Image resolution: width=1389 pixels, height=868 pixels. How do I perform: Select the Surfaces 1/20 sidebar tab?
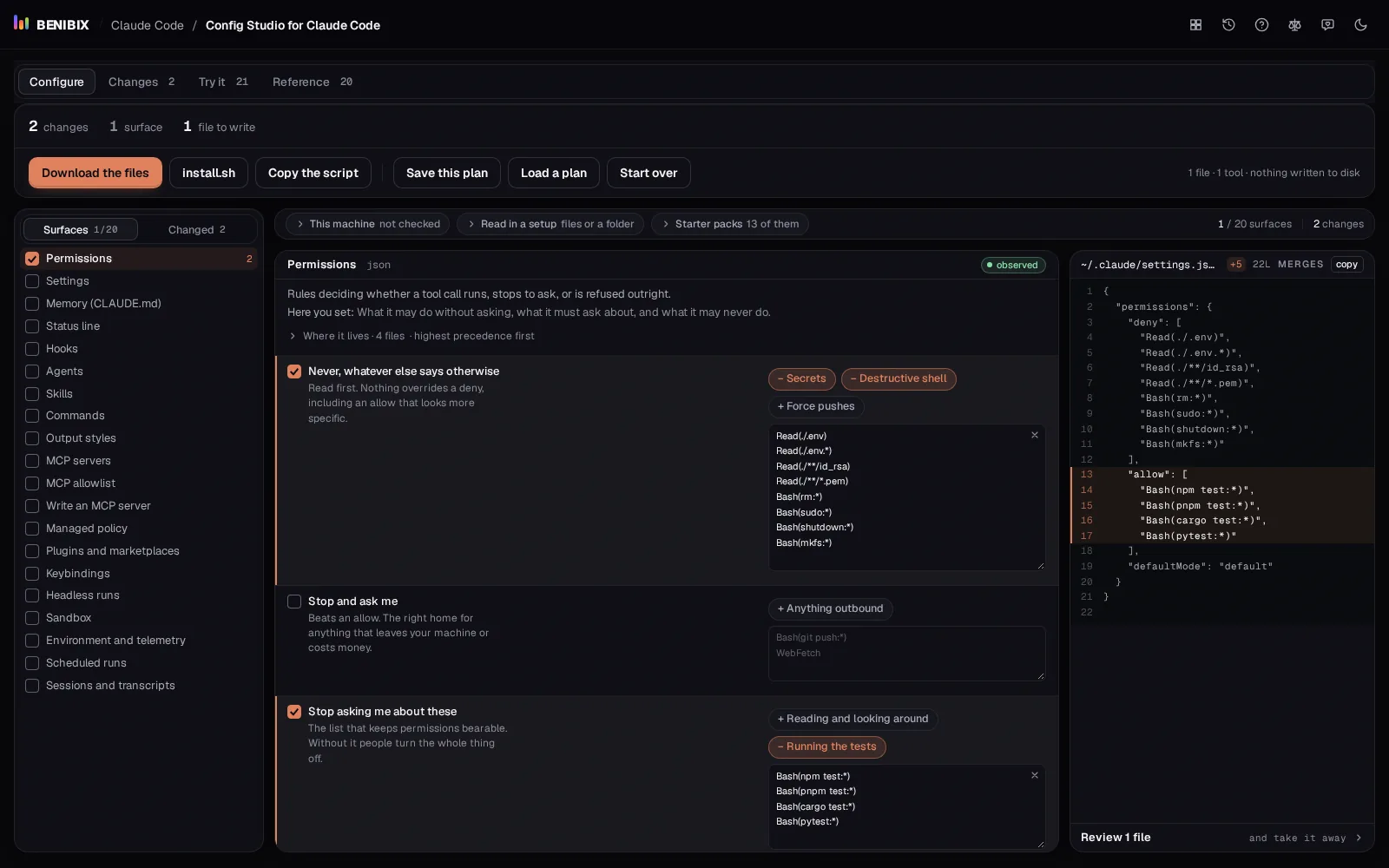tap(81, 229)
